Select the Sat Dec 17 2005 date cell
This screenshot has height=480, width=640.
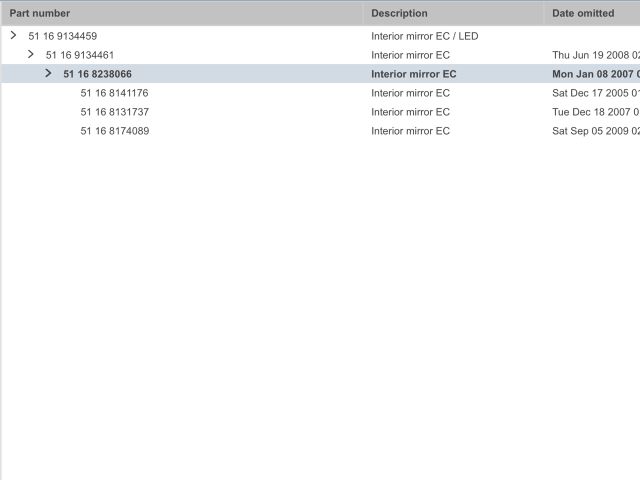[595, 93]
